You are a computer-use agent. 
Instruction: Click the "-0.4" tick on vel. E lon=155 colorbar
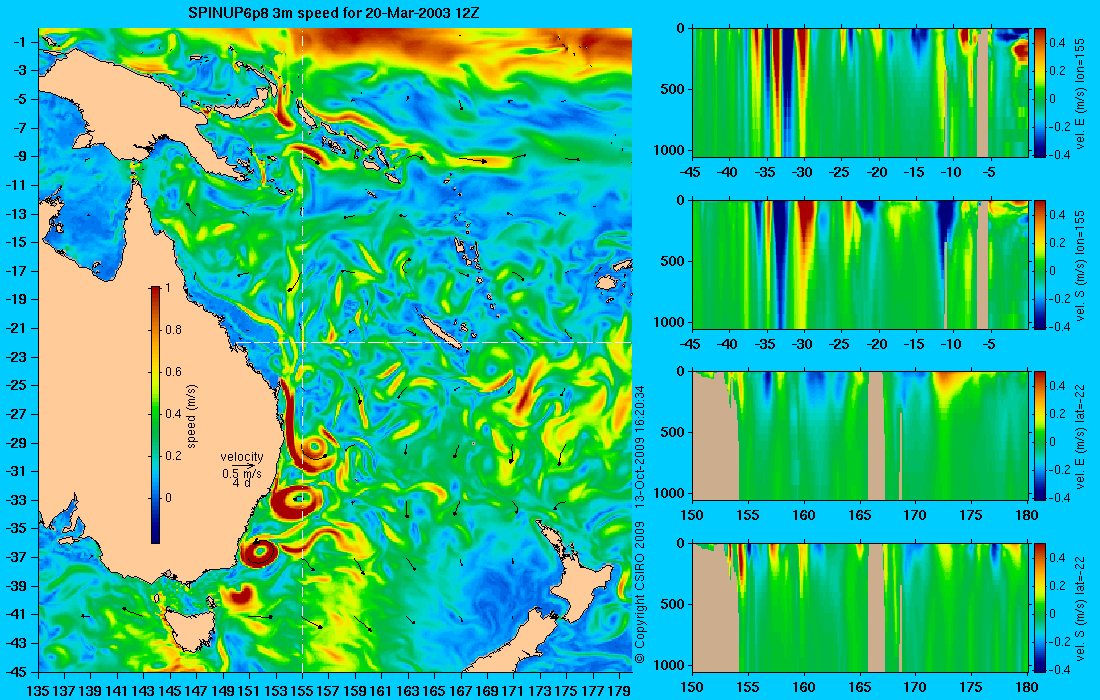tap(1059, 155)
